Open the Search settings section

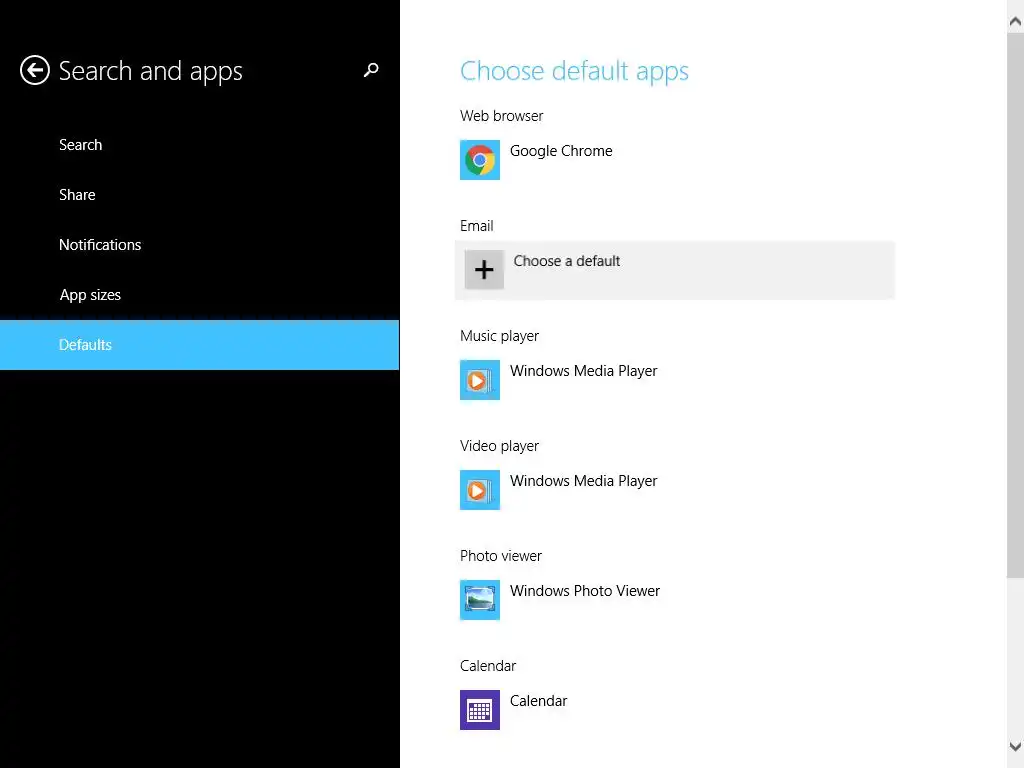199,145
